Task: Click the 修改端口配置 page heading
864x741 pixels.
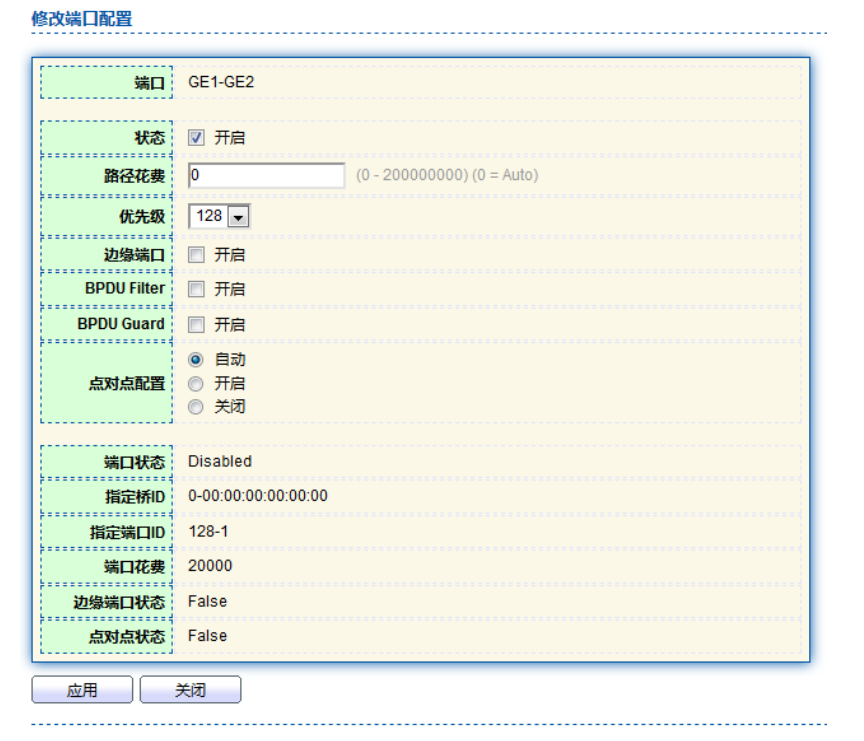Action: pos(82,19)
